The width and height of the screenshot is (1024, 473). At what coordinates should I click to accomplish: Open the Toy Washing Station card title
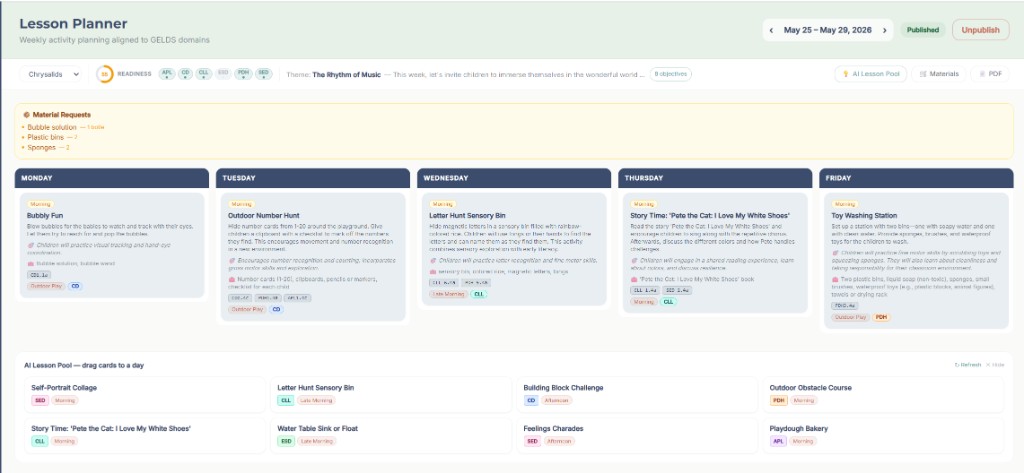pyautogui.click(x=864, y=215)
